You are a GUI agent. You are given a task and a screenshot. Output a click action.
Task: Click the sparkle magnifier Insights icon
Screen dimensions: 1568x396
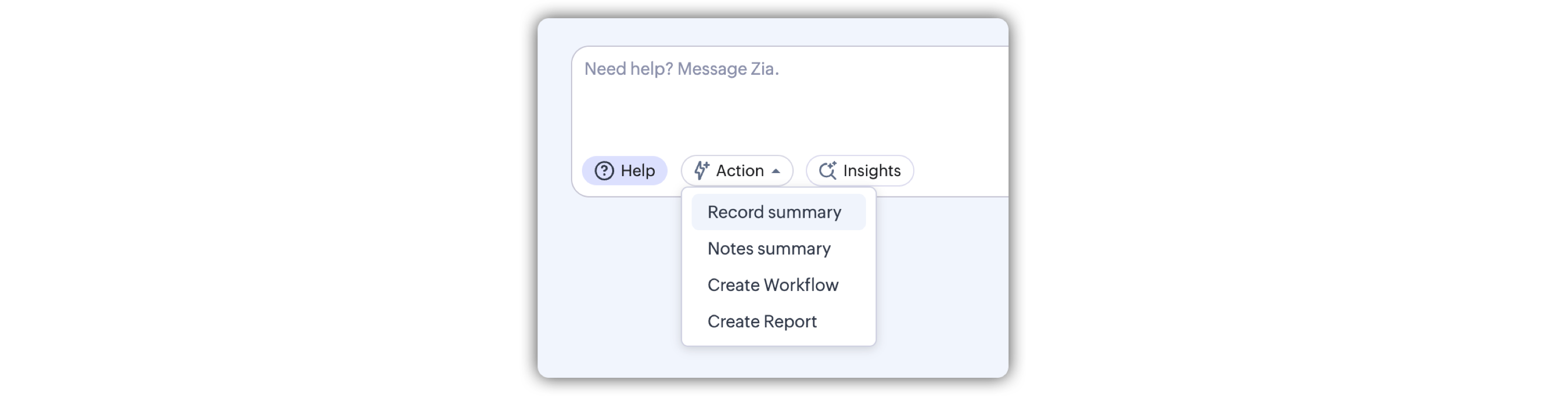827,170
